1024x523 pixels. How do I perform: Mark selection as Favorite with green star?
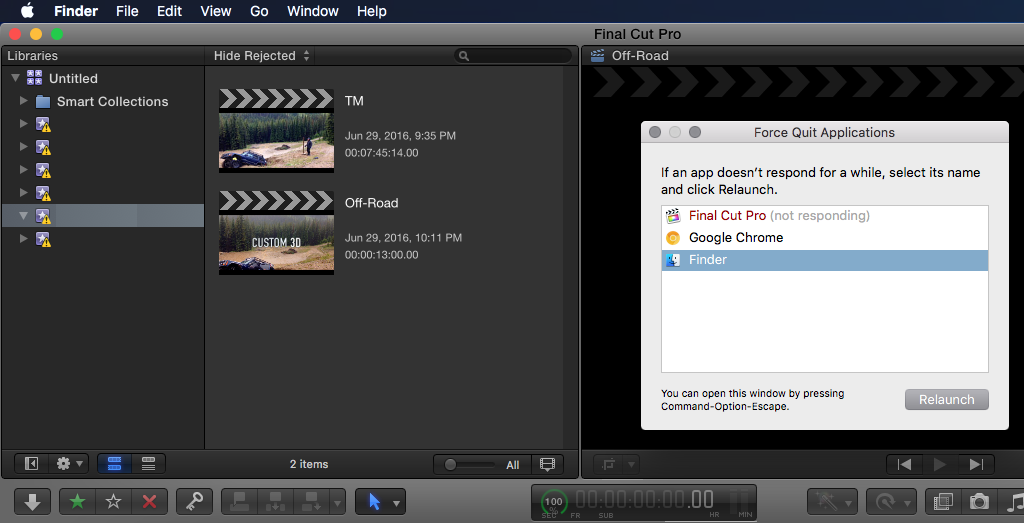(x=77, y=501)
